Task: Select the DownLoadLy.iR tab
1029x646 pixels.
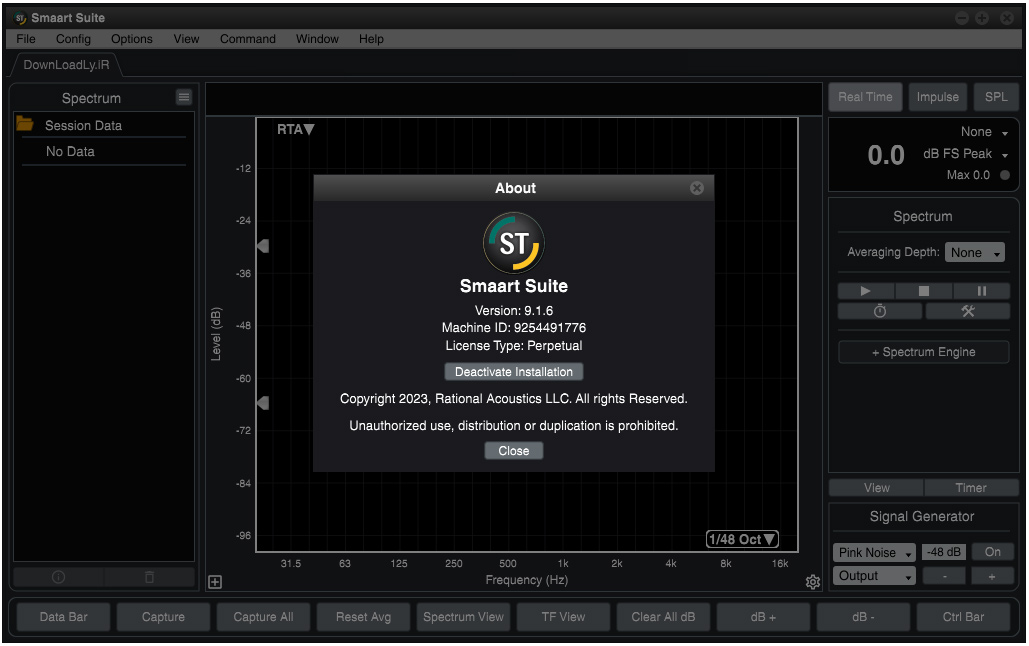Action: pyautogui.click(x=66, y=64)
